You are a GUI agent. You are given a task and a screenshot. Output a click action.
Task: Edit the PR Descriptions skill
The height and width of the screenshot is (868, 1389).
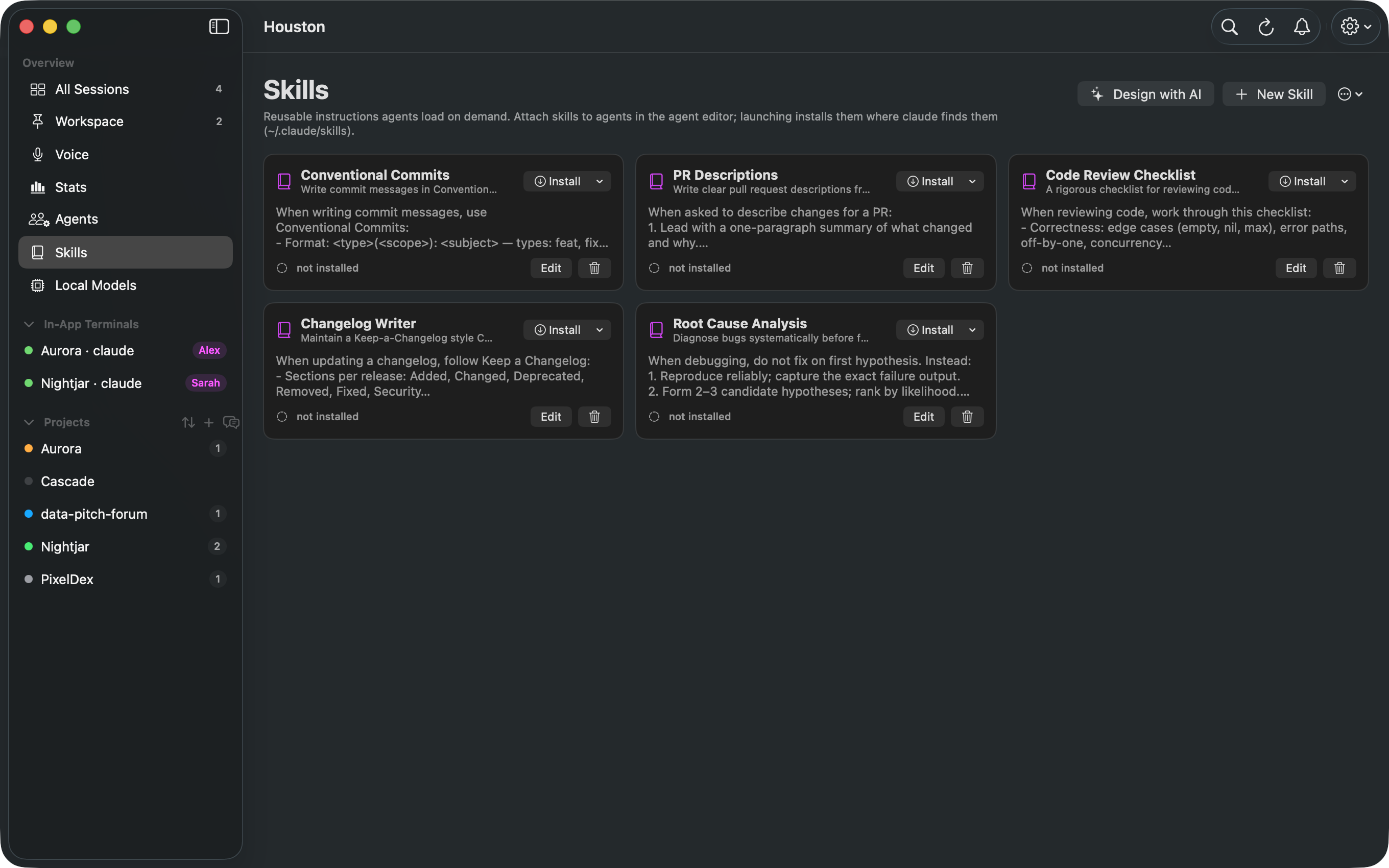coord(923,268)
